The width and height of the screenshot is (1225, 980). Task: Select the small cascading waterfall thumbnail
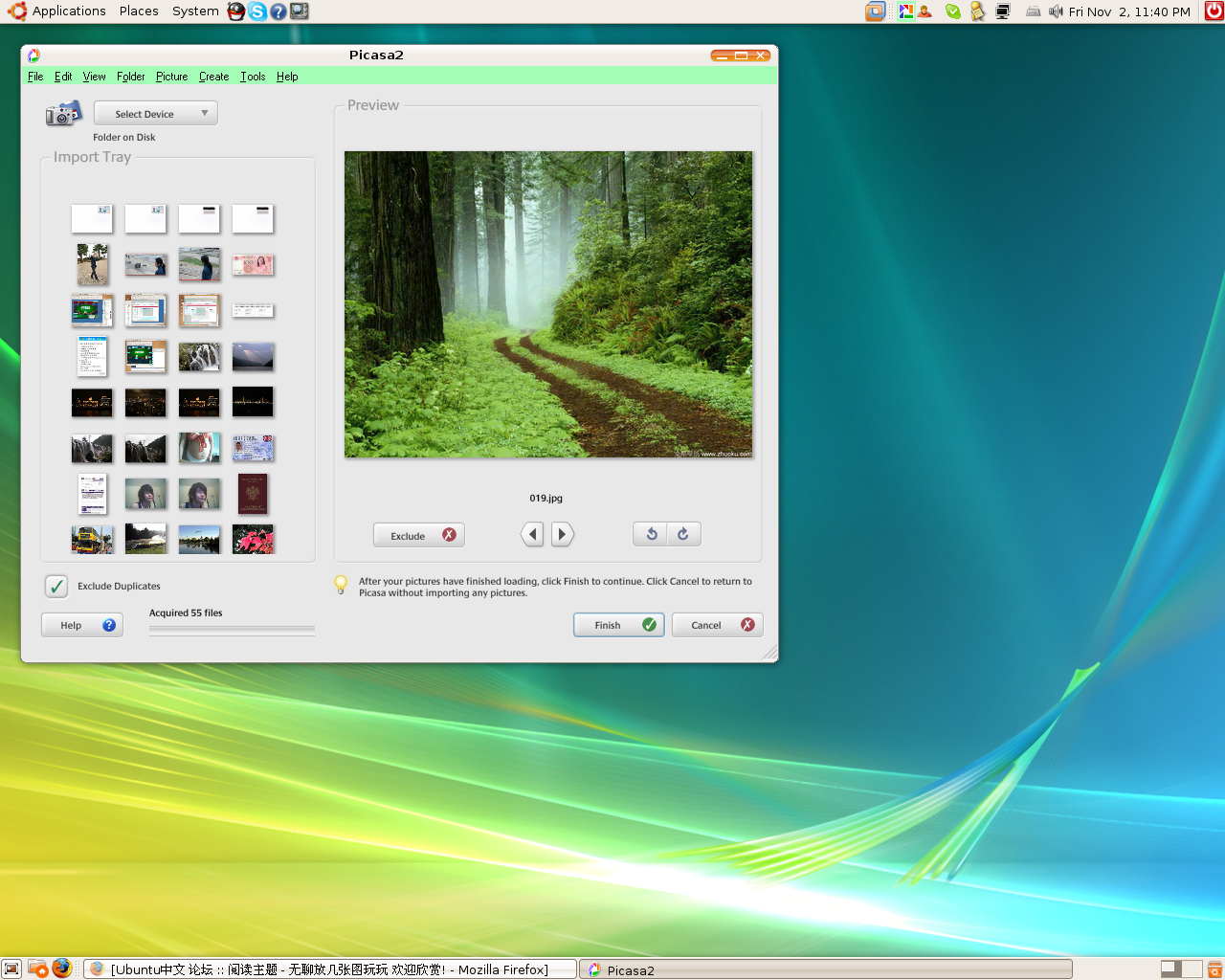point(199,357)
